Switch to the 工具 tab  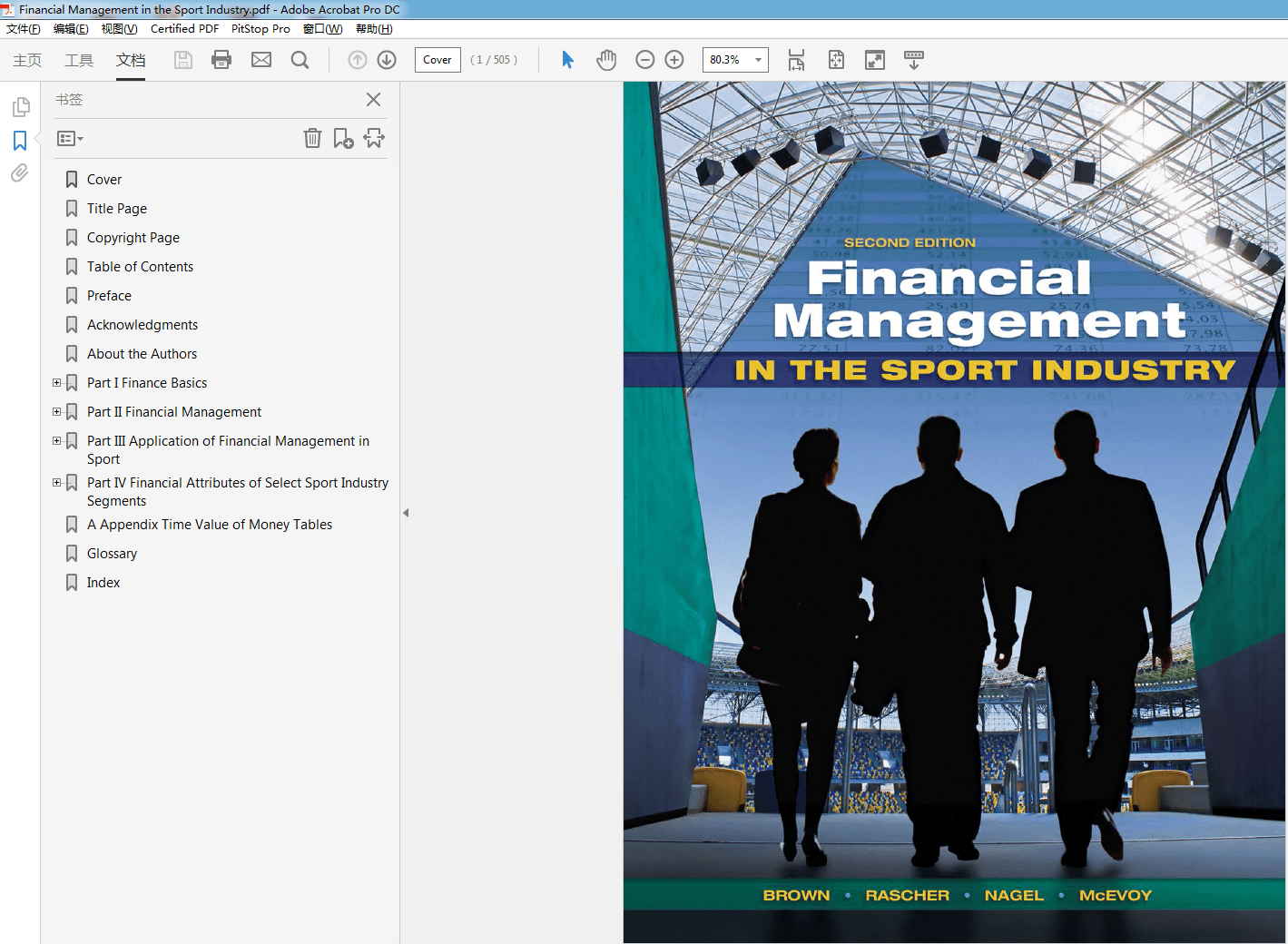(78, 60)
